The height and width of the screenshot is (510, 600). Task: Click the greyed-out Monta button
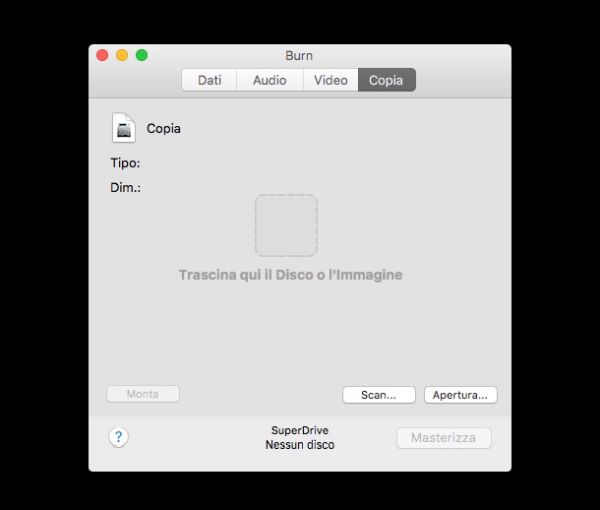(x=142, y=394)
